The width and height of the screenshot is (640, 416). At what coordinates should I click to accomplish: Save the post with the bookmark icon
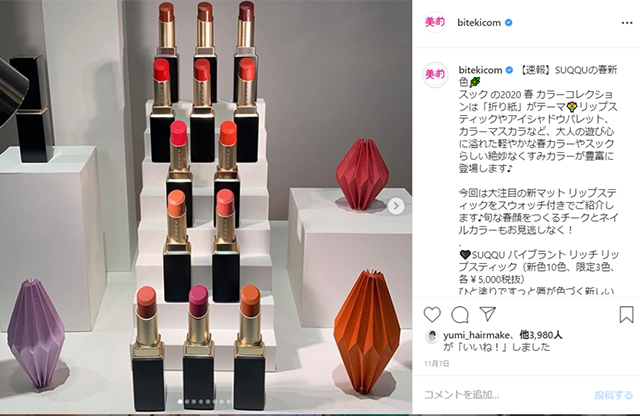626,314
